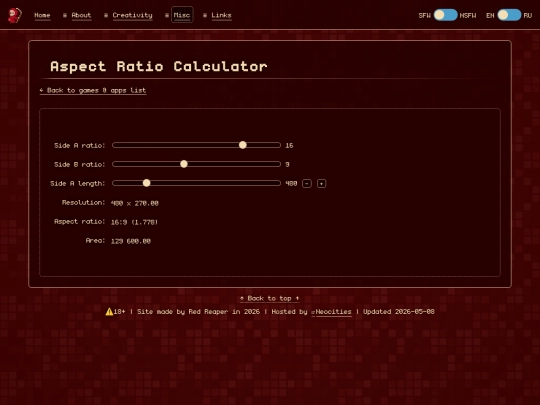
Task: Select the aspect ratio value 16:9 (1.778)
Action: (134, 222)
